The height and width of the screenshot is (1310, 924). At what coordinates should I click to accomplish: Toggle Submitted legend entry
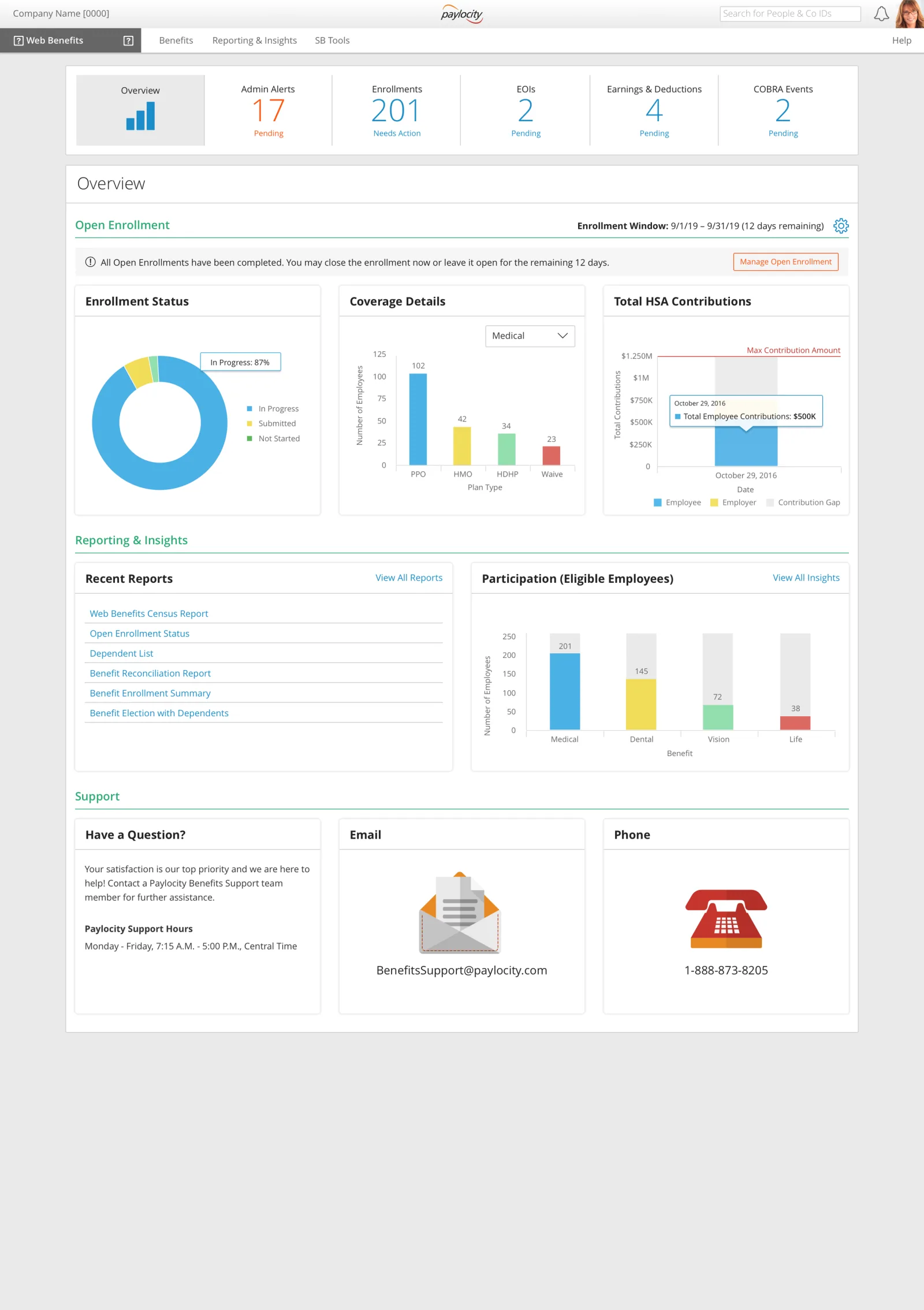[271, 423]
